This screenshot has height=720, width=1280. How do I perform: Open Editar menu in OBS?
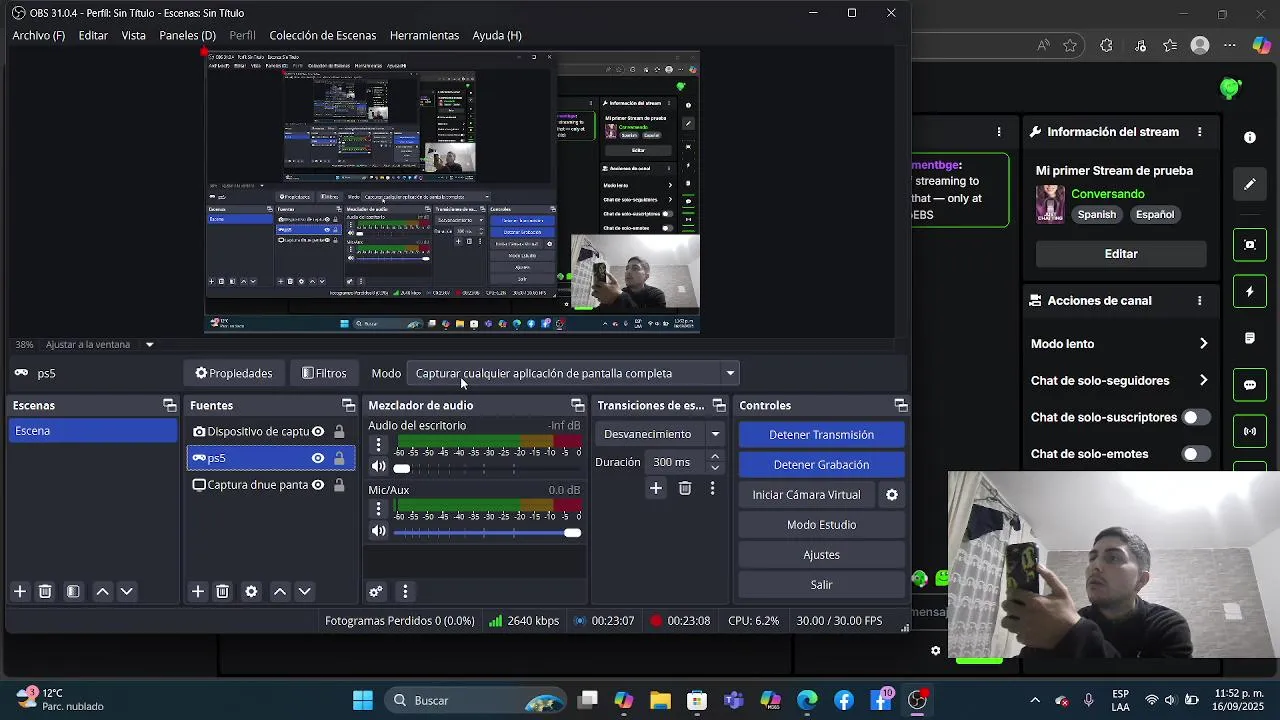(x=93, y=35)
